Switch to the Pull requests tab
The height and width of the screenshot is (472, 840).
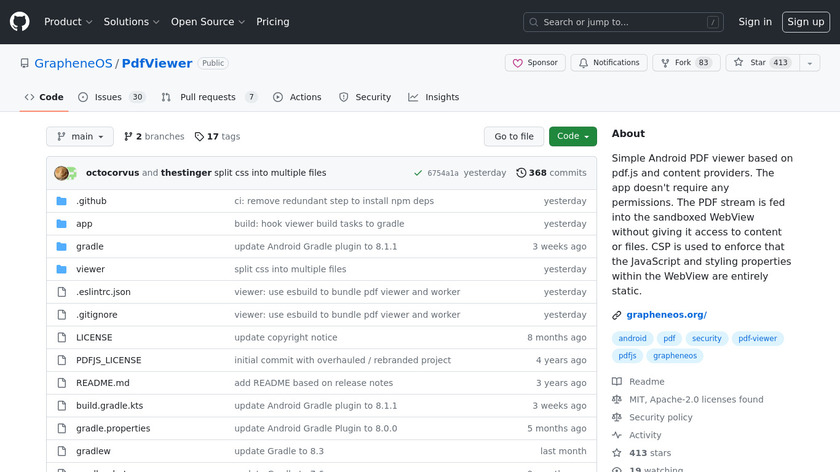[209, 97]
